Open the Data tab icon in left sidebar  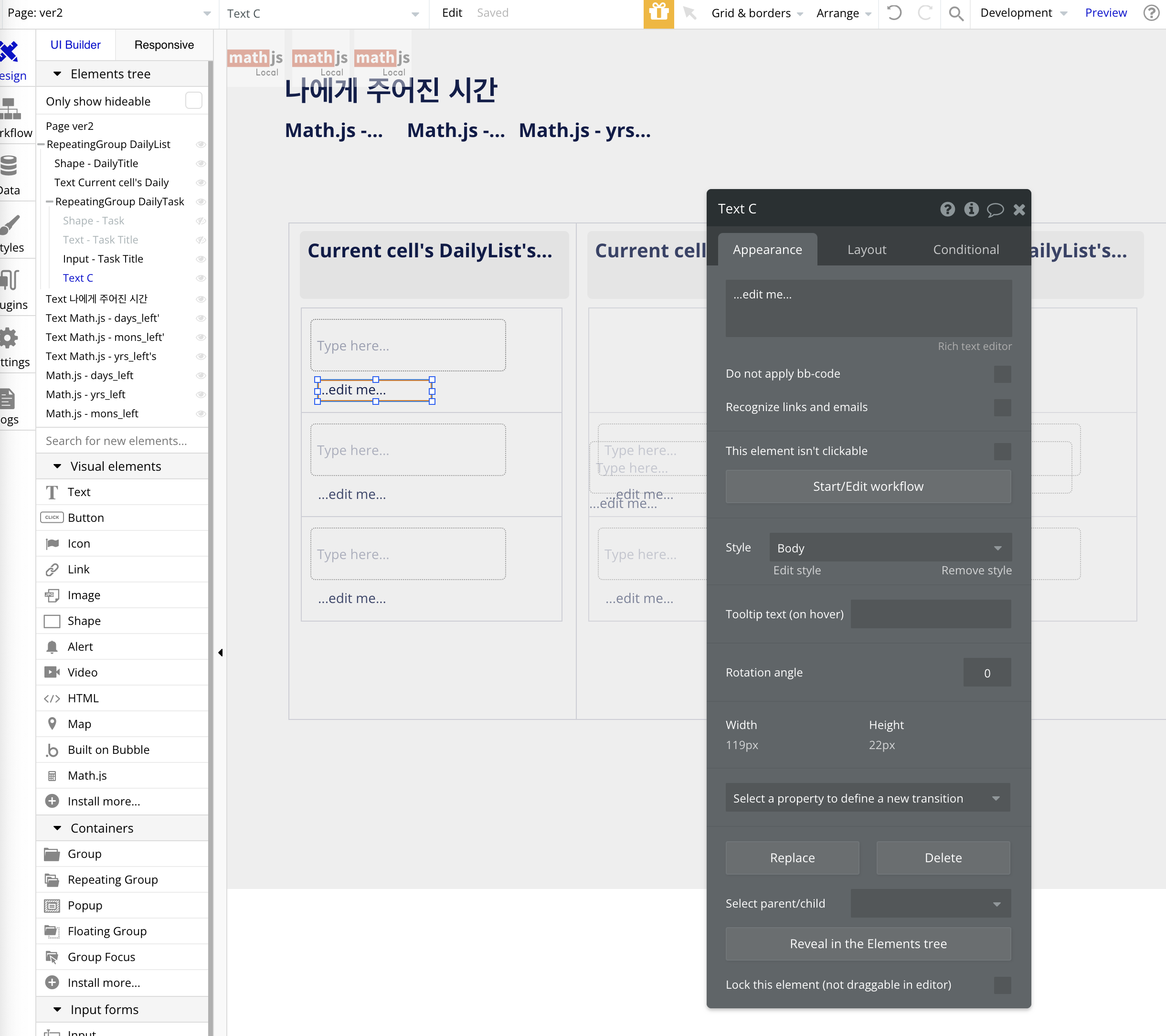click(10, 167)
